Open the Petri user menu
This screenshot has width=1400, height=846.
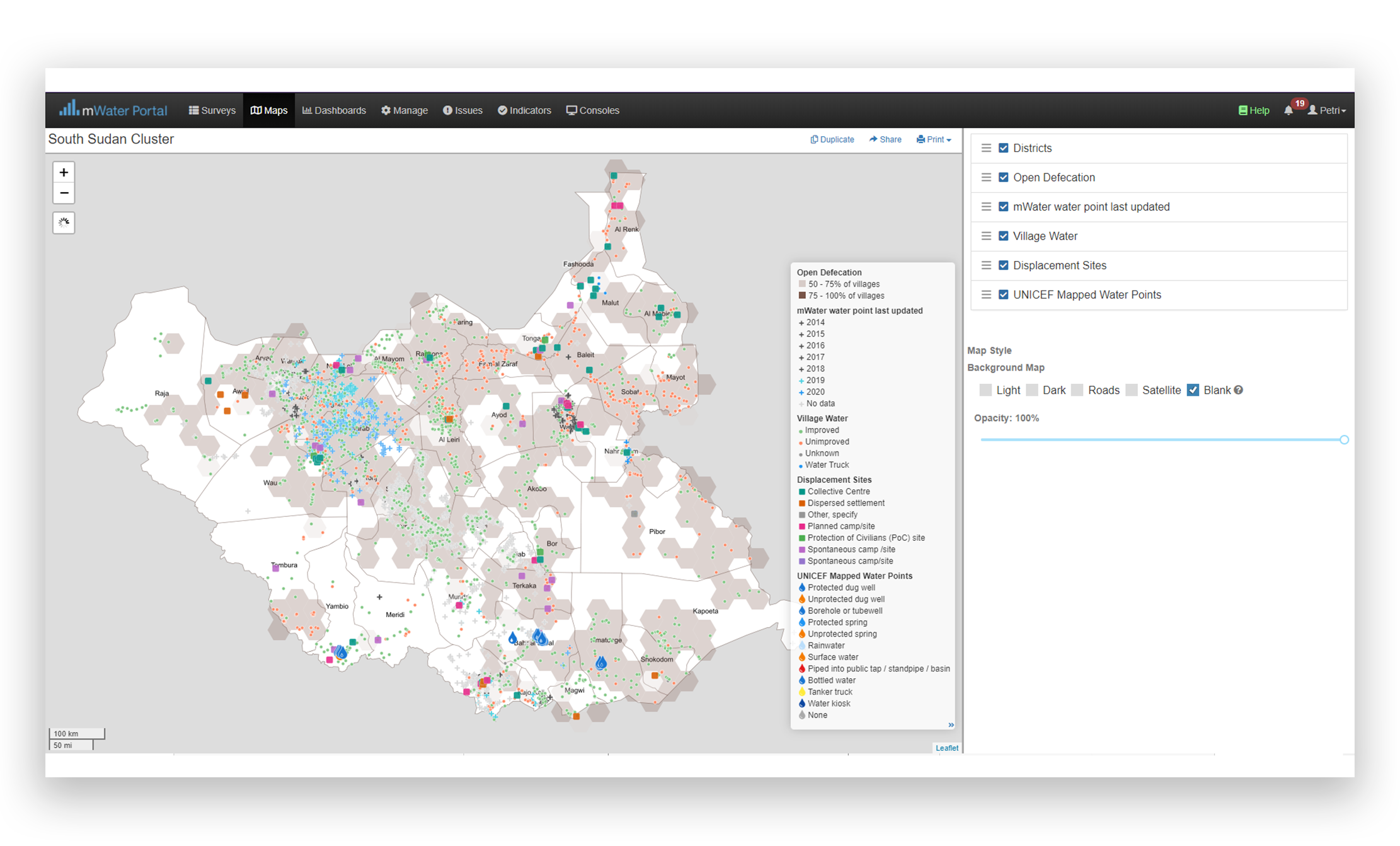pyautogui.click(x=1327, y=110)
